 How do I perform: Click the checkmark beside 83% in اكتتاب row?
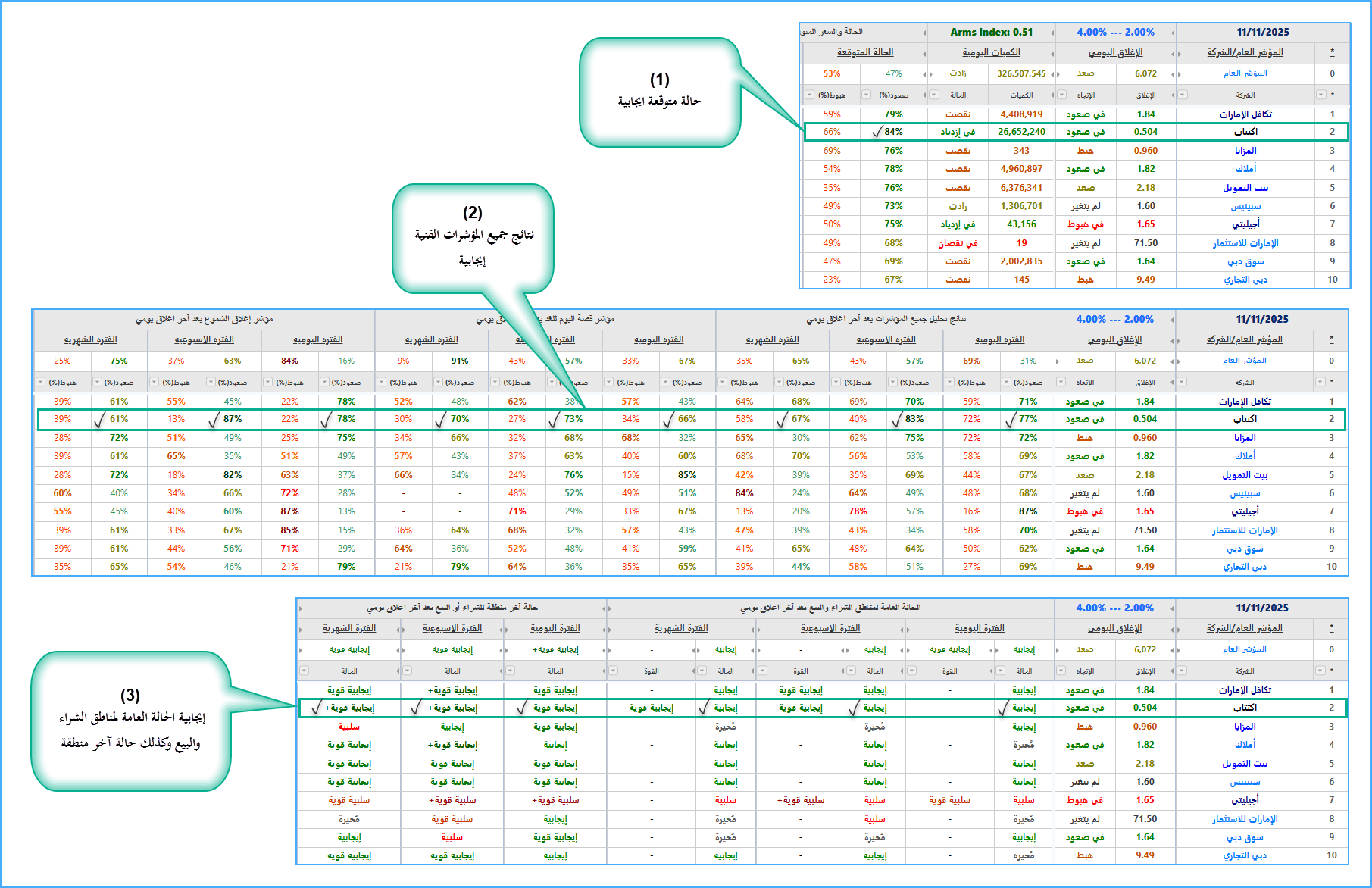click(x=897, y=420)
